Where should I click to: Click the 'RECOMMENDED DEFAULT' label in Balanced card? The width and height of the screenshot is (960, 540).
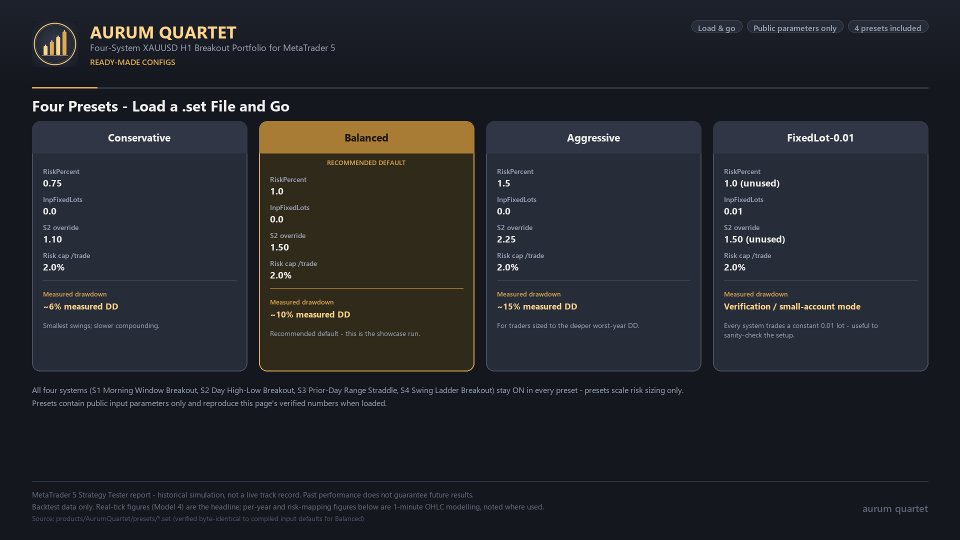point(366,163)
